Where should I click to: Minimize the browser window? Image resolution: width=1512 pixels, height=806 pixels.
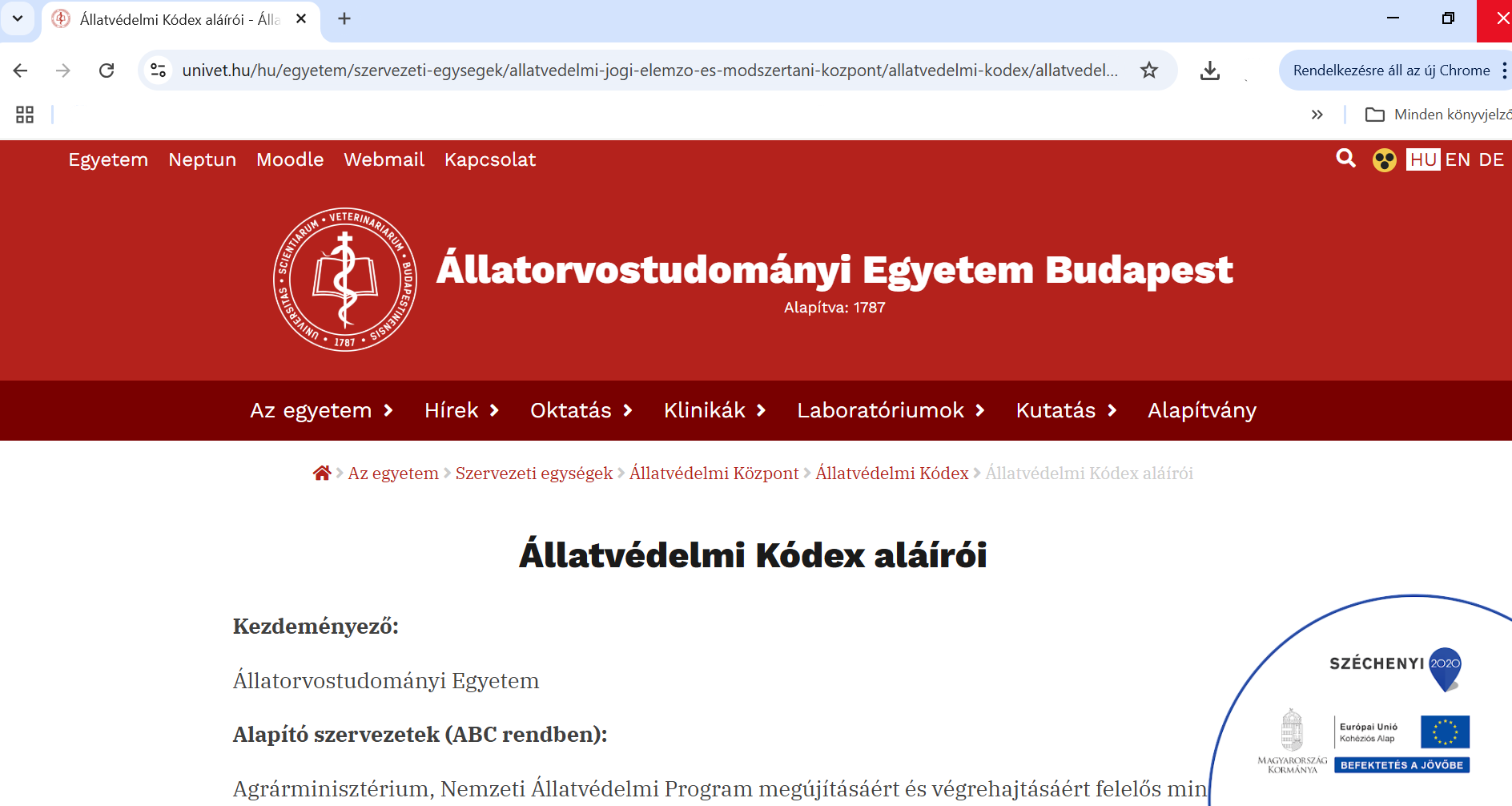coord(1393,18)
